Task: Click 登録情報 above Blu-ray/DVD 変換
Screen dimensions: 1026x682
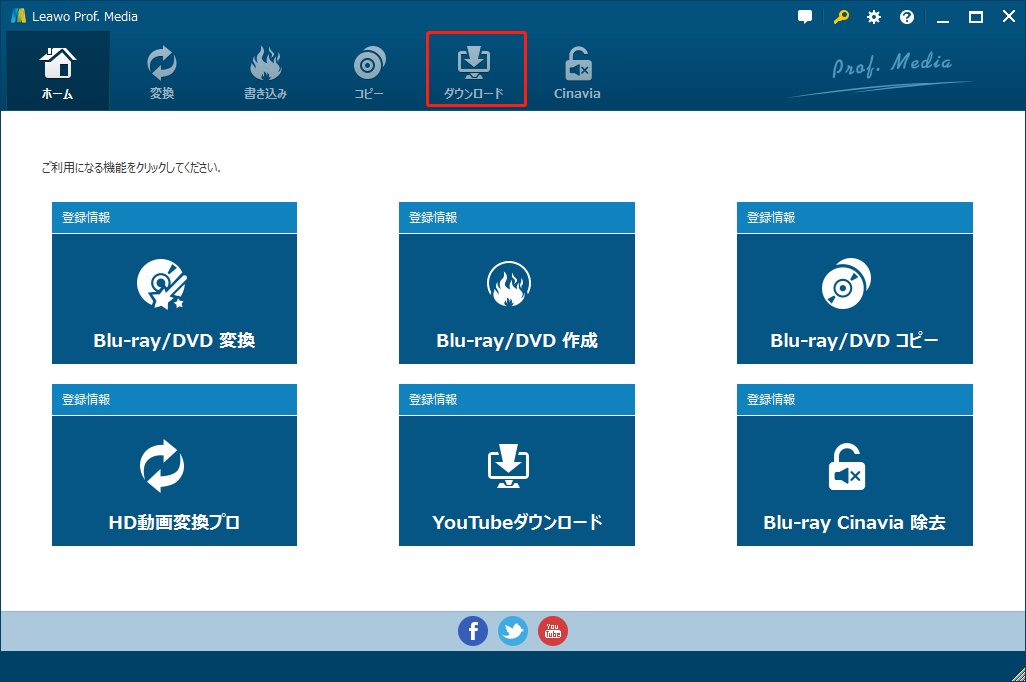Action: point(174,217)
